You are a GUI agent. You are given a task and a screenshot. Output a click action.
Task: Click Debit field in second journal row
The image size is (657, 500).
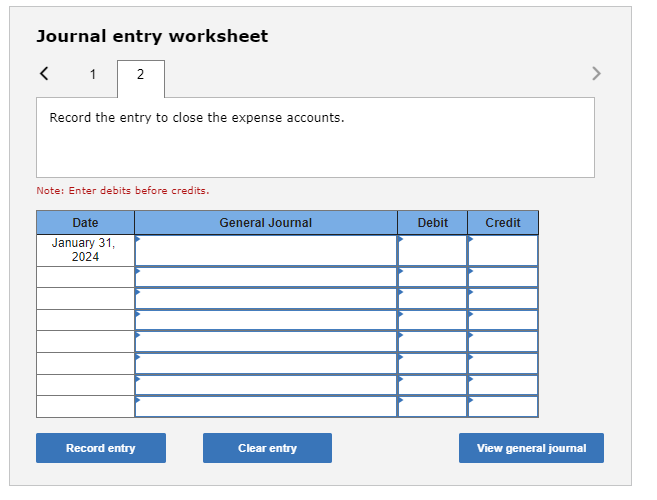tap(432, 277)
